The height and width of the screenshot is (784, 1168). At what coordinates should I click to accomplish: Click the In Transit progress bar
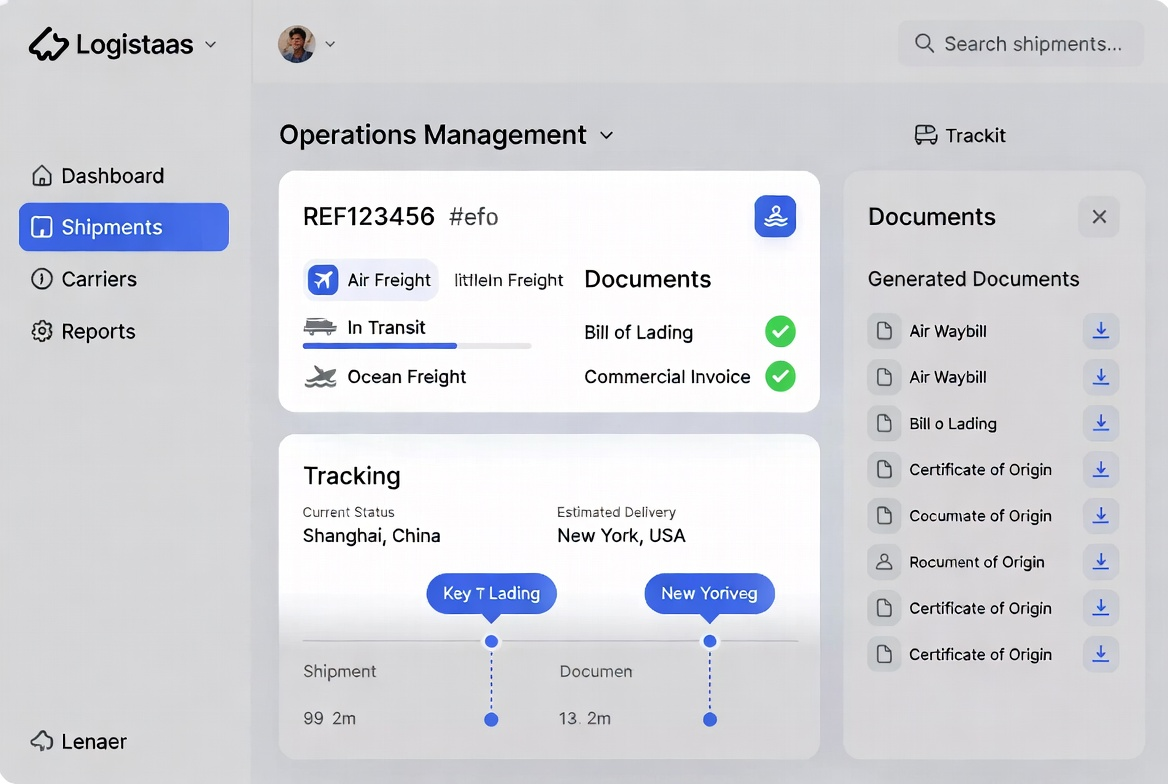[417, 346]
